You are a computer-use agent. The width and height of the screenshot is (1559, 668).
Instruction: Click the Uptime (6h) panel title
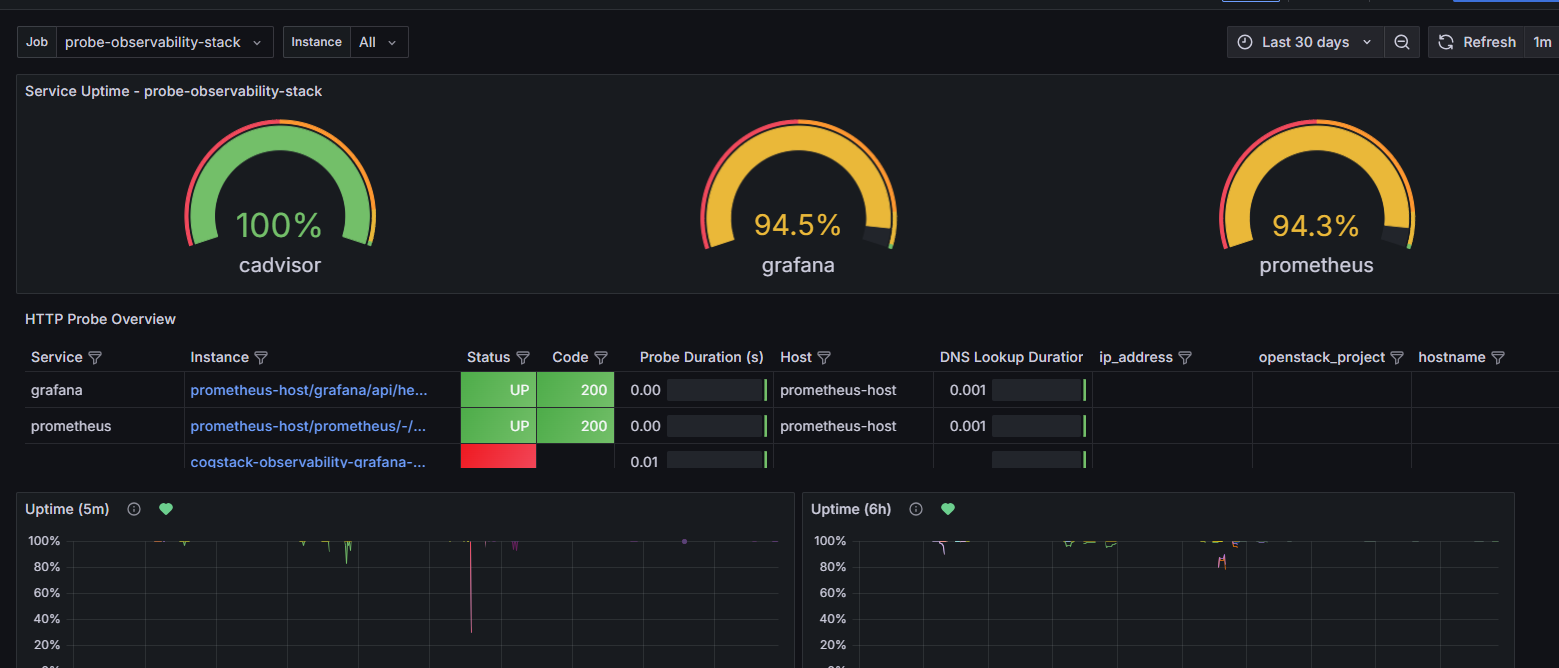851,509
